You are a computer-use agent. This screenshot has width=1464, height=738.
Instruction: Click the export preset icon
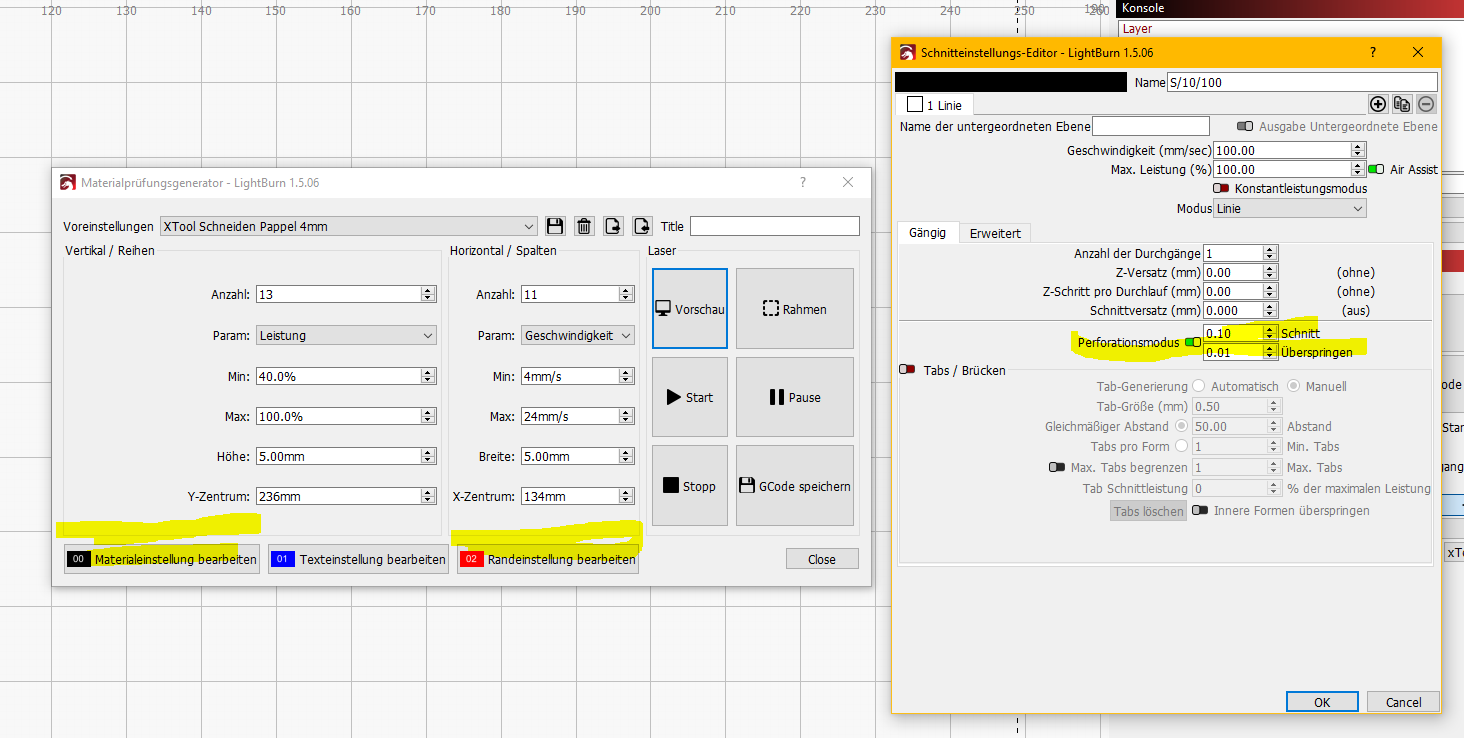coord(614,226)
